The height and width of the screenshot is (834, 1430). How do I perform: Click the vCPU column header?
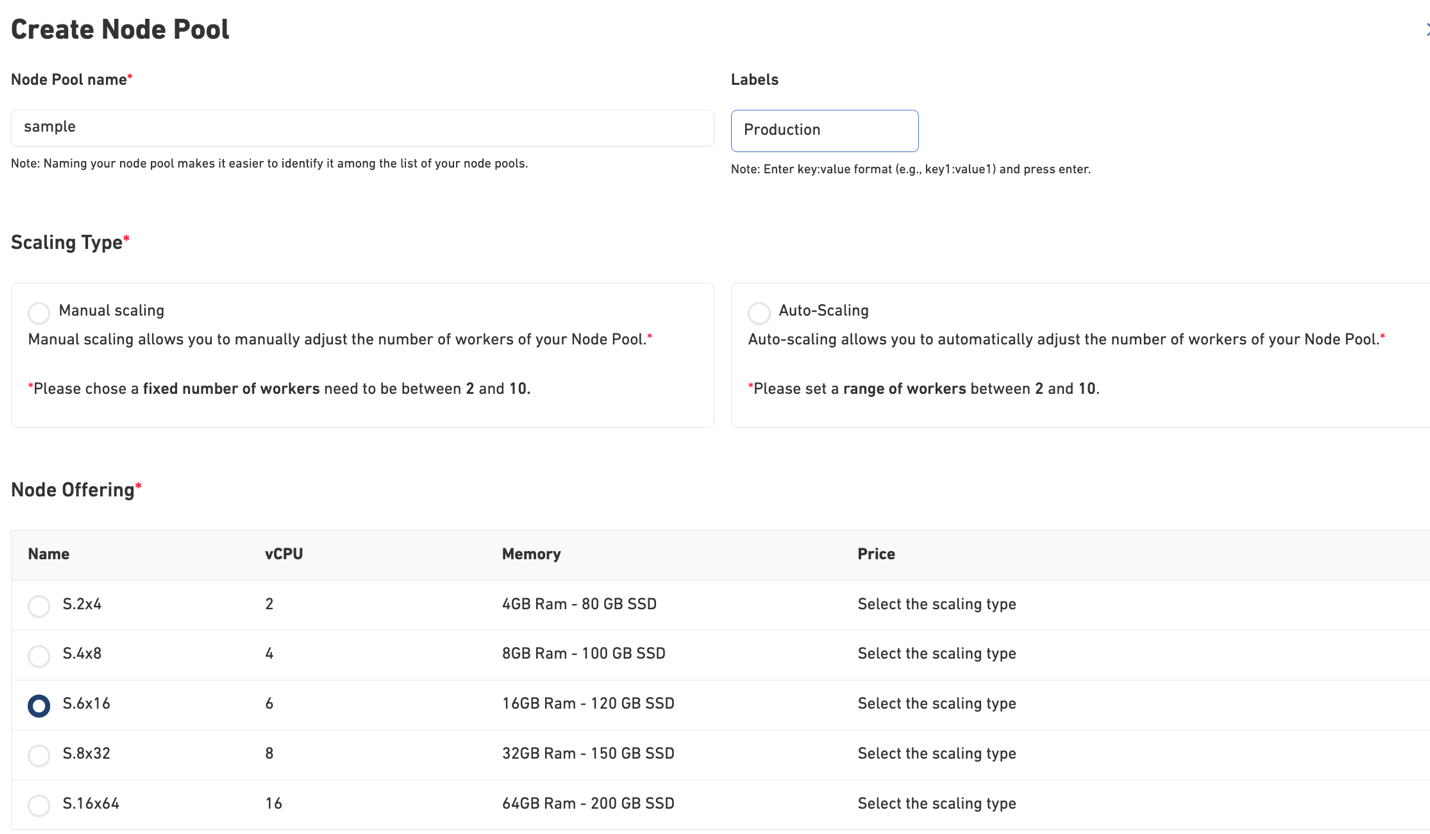(x=284, y=554)
